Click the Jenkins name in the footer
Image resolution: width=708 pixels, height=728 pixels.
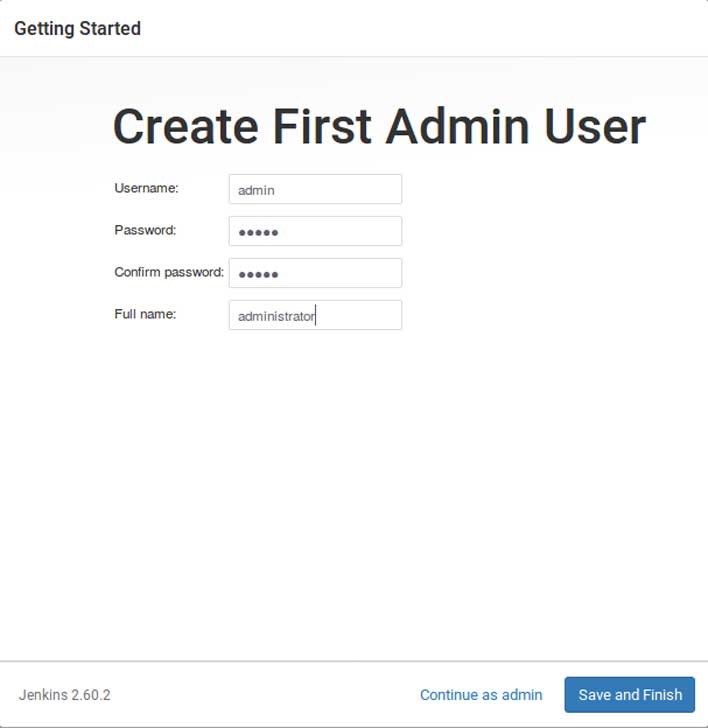[43, 695]
